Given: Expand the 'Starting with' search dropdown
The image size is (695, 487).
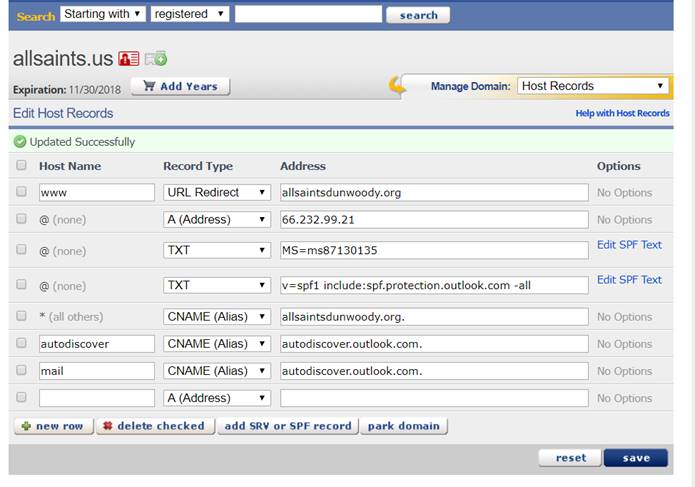Looking at the screenshot, I should pyautogui.click(x=102, y=14).
